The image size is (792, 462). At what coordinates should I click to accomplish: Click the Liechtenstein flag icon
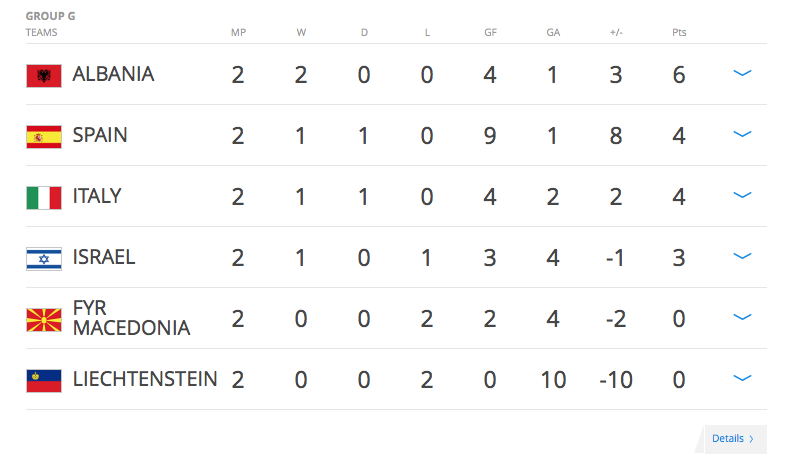[44, 380]
